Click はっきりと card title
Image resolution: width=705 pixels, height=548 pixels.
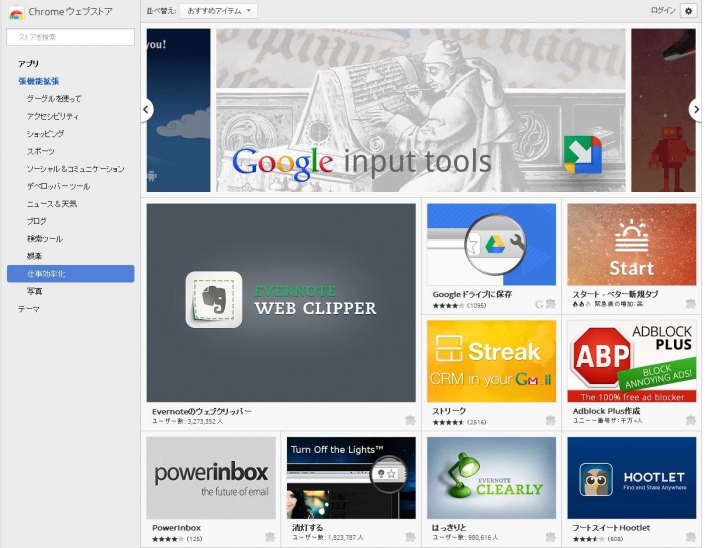click(449, 528)
